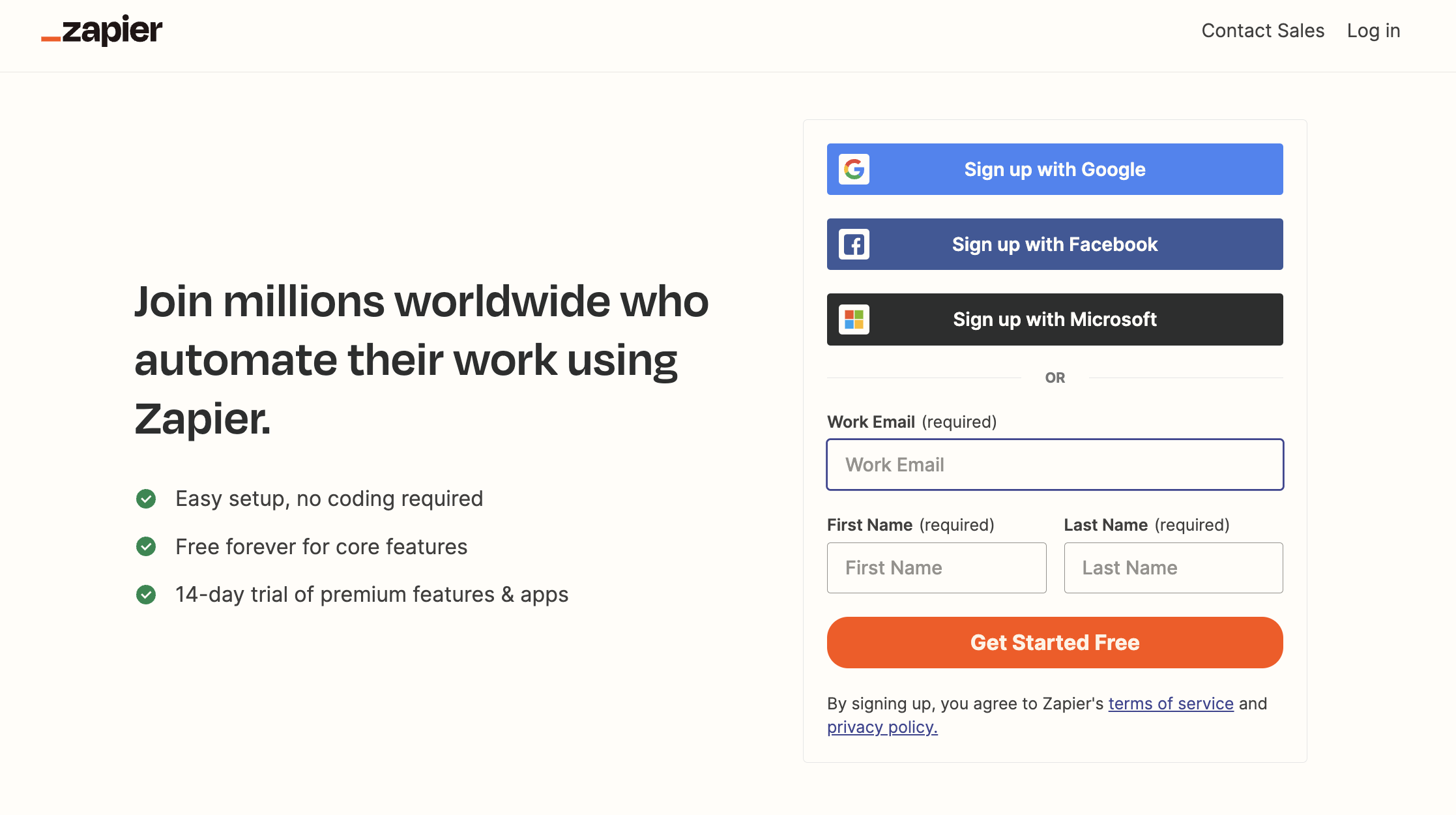
Task: Focus the Last Name field
Action: coord(1174,568)
